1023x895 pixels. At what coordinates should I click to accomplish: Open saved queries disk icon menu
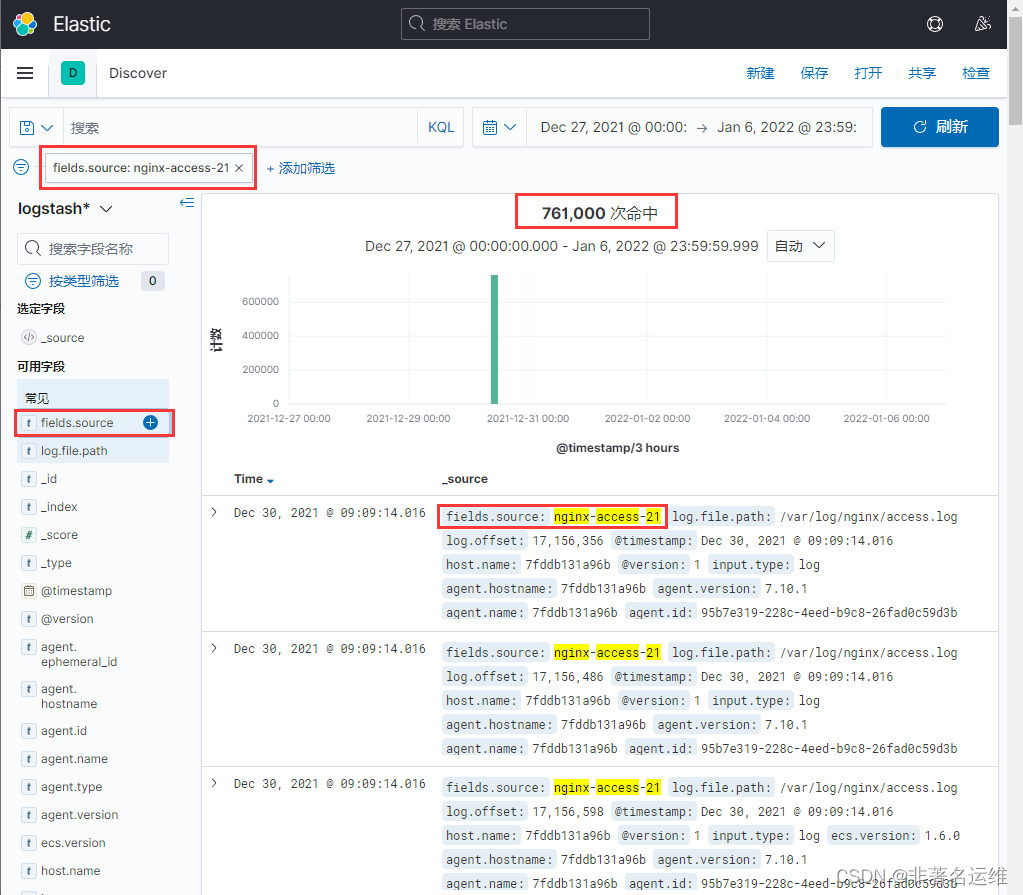(x=36, y=127)
